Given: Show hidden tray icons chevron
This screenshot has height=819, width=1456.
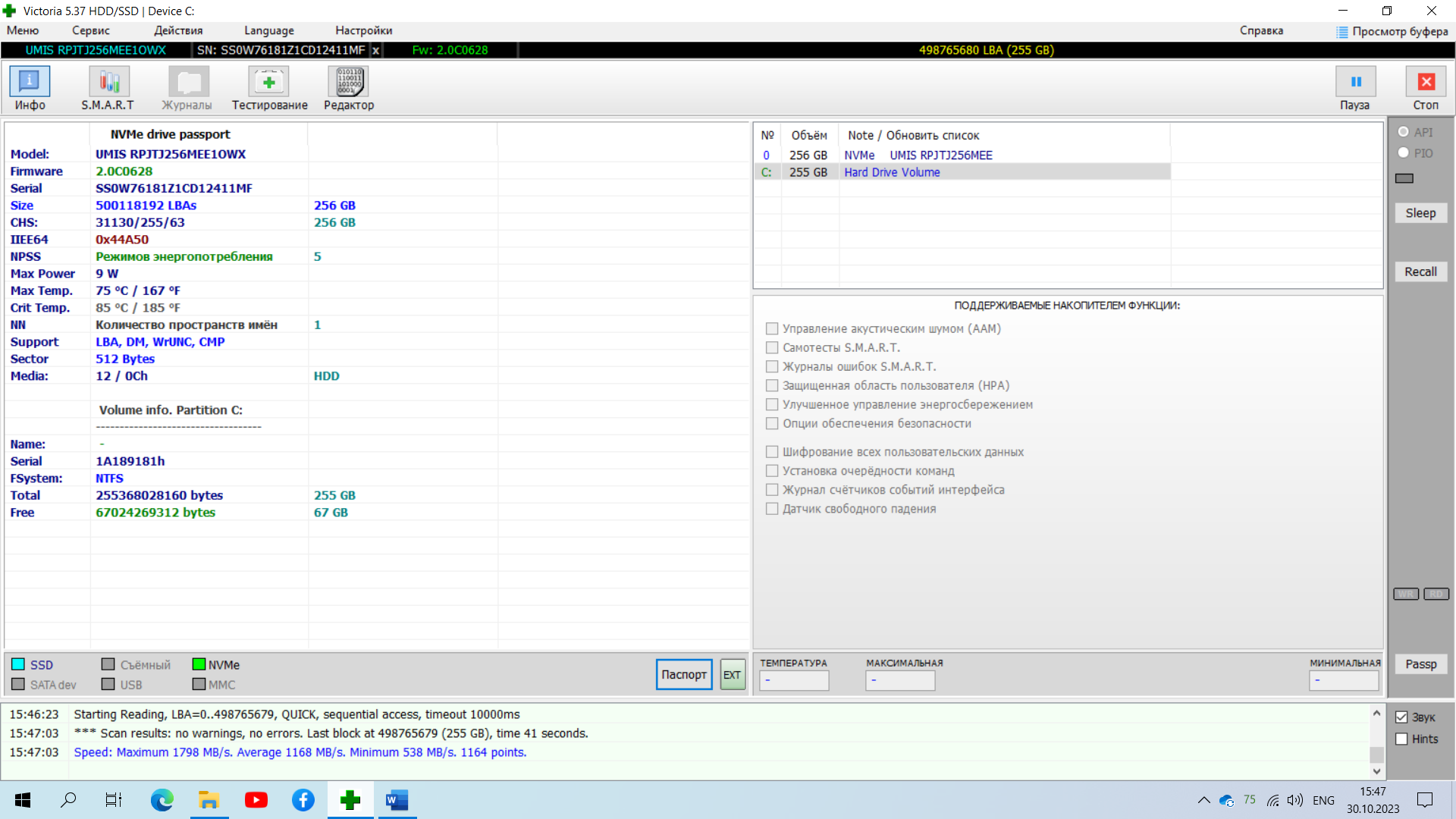Looking at the screenshot, I should click(x=1203, y=800).
